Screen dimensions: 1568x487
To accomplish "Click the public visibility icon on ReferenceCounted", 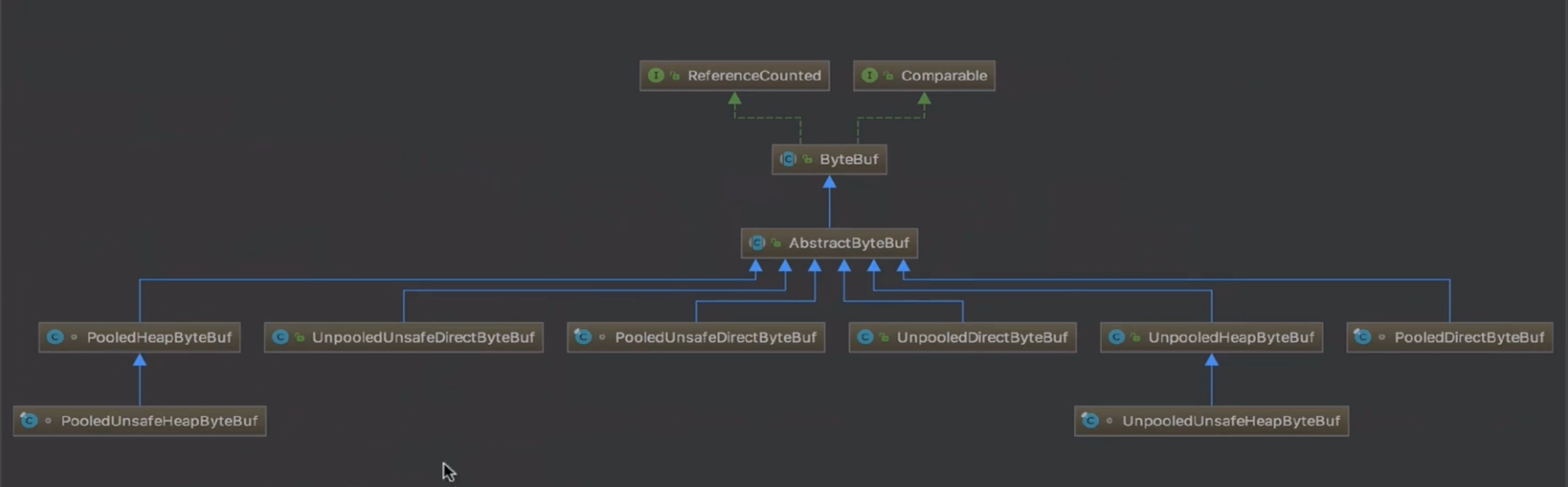I will [x=674, y=76].
